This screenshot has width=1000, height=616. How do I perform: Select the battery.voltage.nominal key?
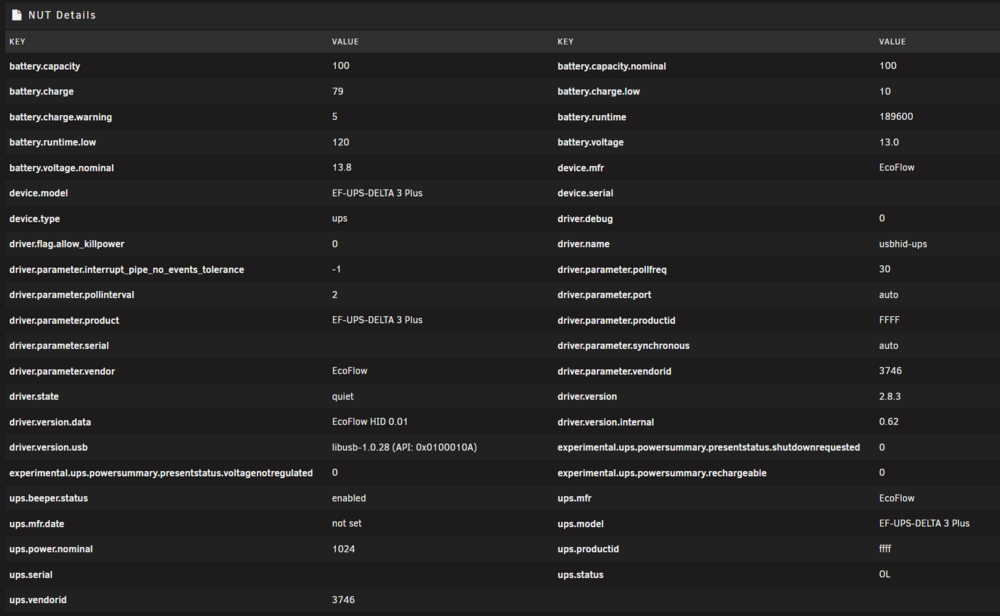[61, 168]
